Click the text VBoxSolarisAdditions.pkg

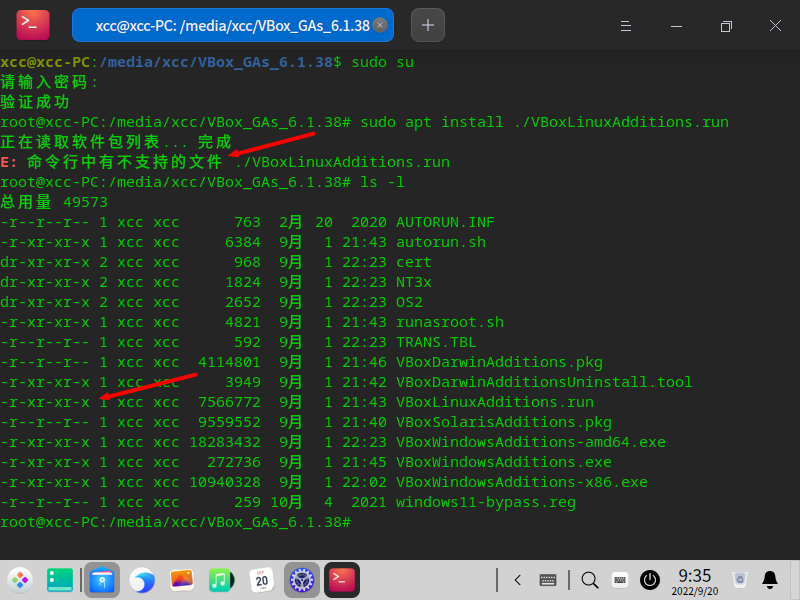(x=504, y=422)
